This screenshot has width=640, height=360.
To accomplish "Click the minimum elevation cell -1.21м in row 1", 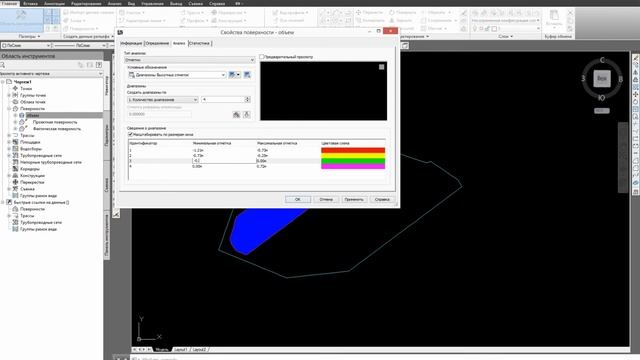I will pyautogui.click(x=198, y=150).
